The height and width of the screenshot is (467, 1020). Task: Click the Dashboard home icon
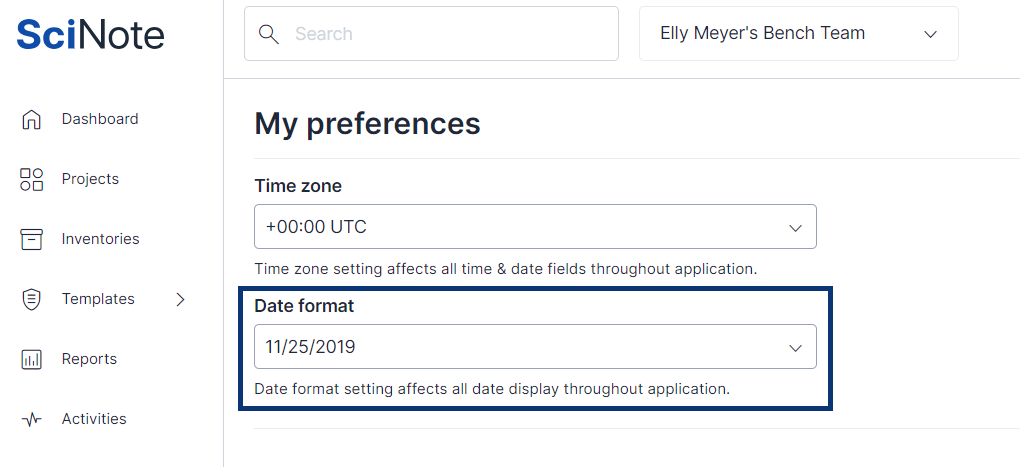[32, 119]
